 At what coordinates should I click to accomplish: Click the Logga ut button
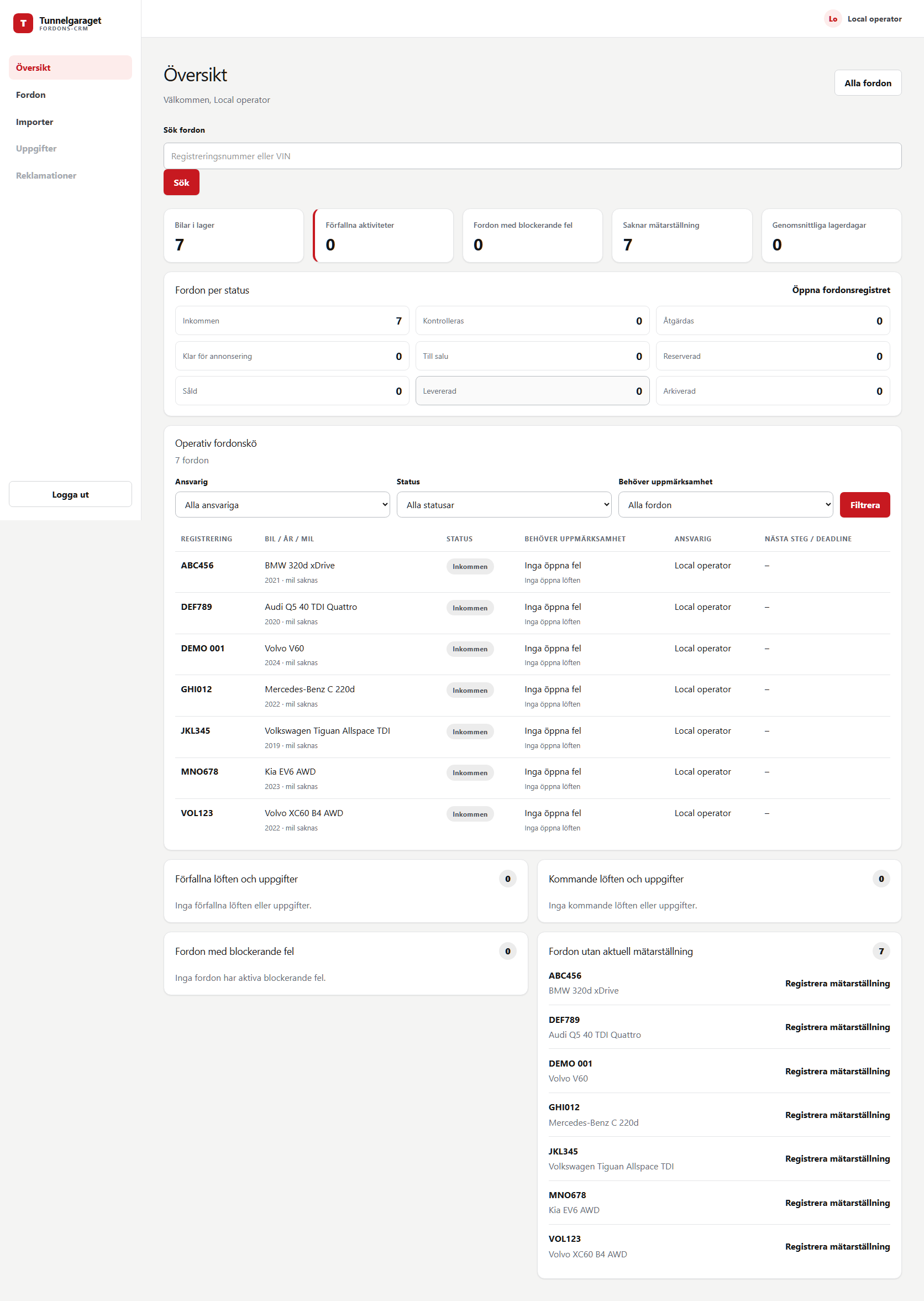pyautogui.click(x=70, y=494)
